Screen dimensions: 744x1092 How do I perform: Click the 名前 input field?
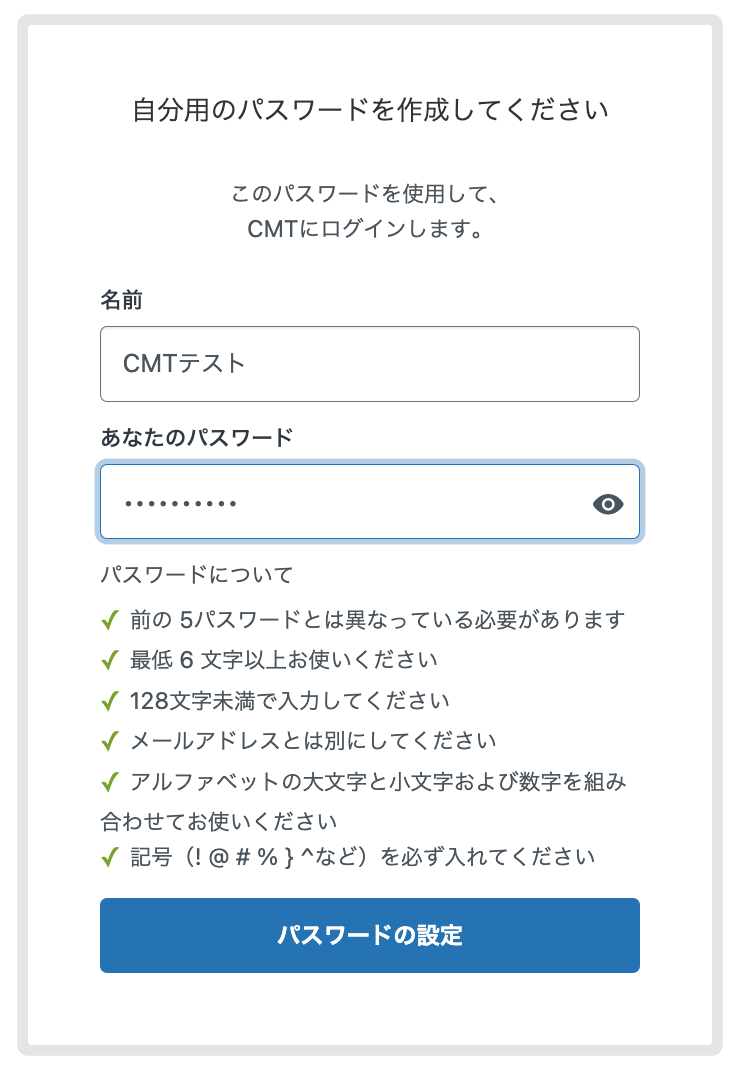[369, 364]
